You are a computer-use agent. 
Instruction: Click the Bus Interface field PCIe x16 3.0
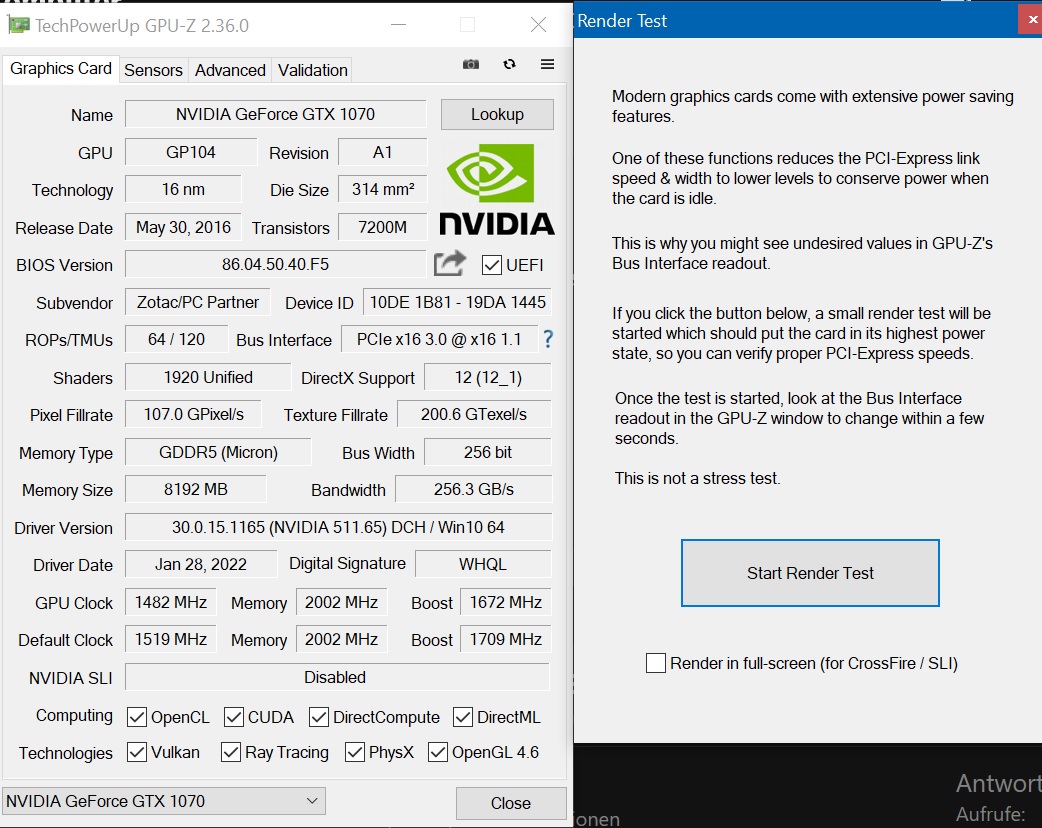tap(439, 339)
